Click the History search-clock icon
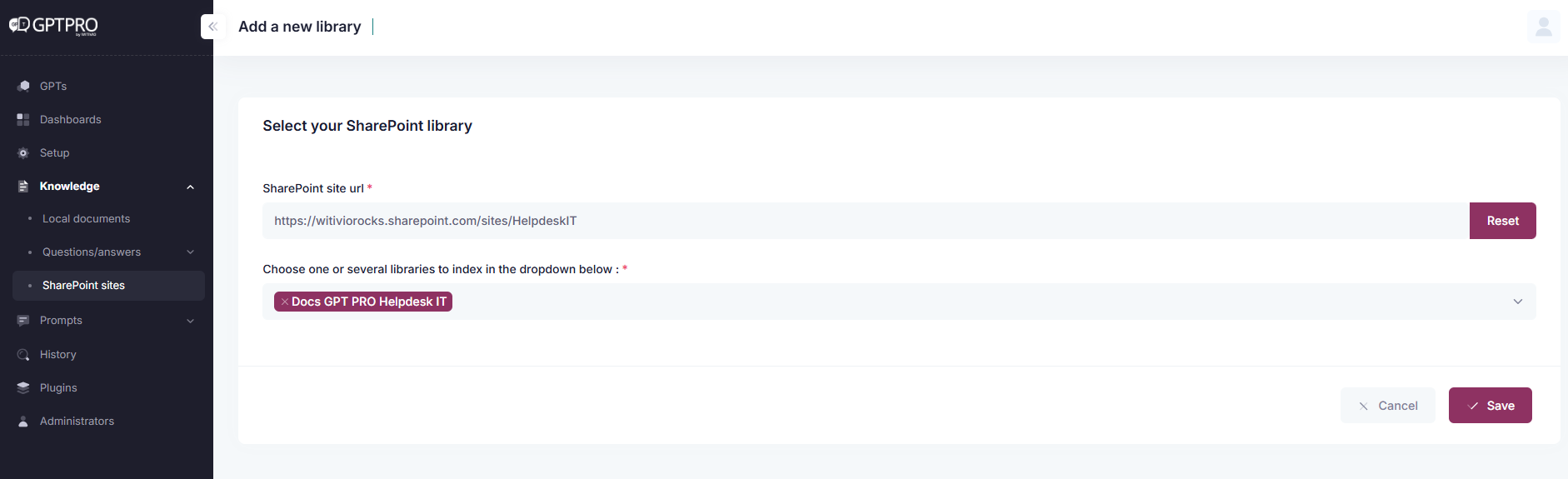 pyautogui.click(x=23, y=355)
